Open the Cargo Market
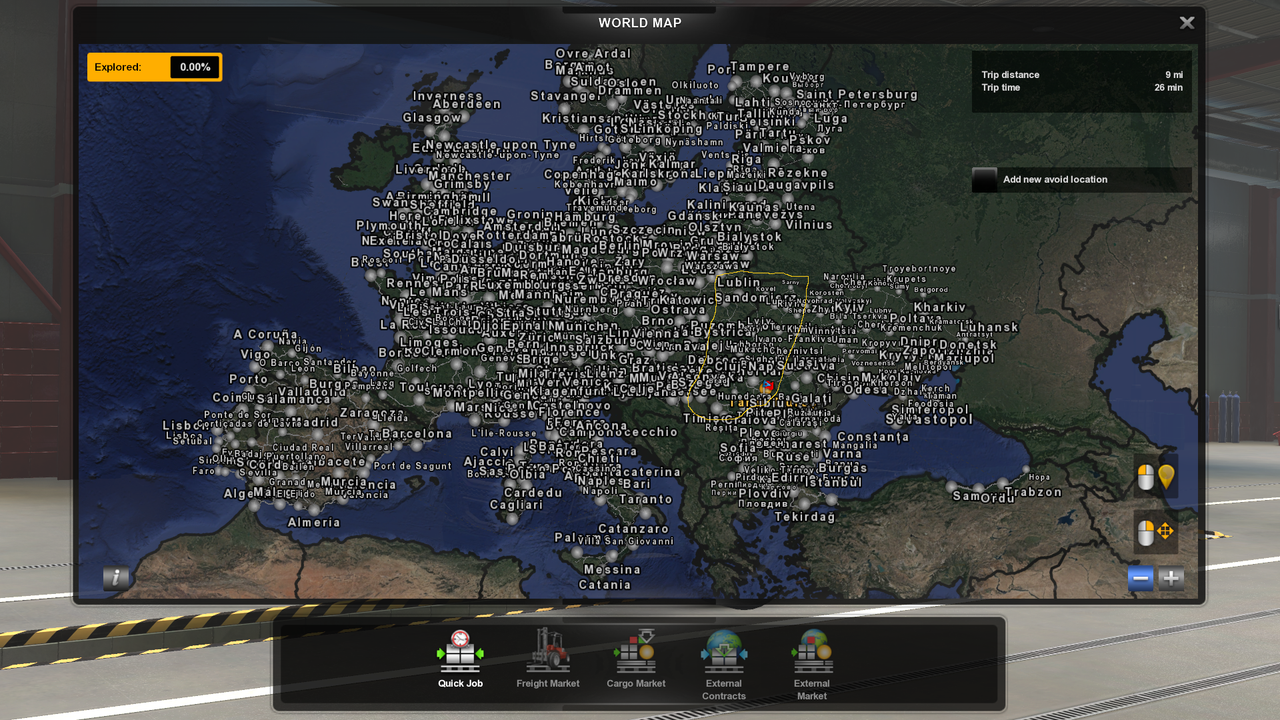This screenshot has width=1280, height=720. pos(636,658)
